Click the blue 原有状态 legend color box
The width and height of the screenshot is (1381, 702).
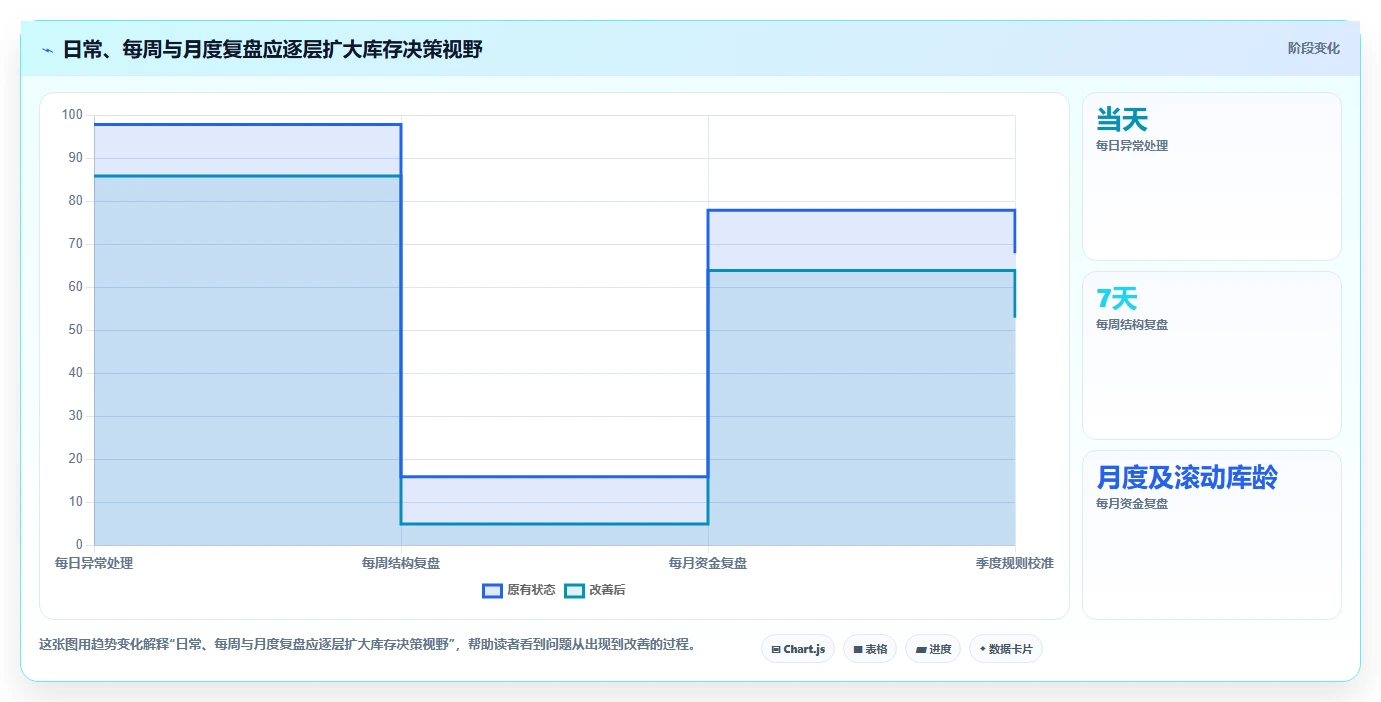[x=492, y=590]
